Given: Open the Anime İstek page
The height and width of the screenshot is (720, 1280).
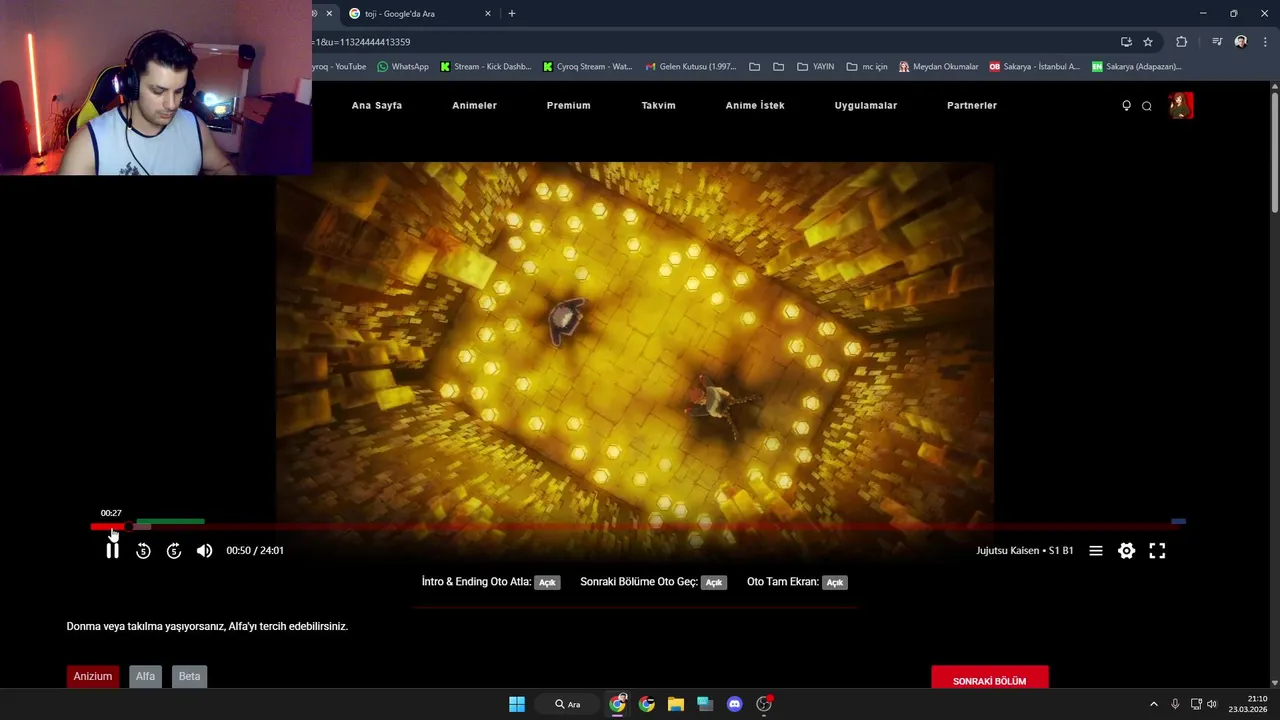Looking at the screenshot, I should 755,105.
